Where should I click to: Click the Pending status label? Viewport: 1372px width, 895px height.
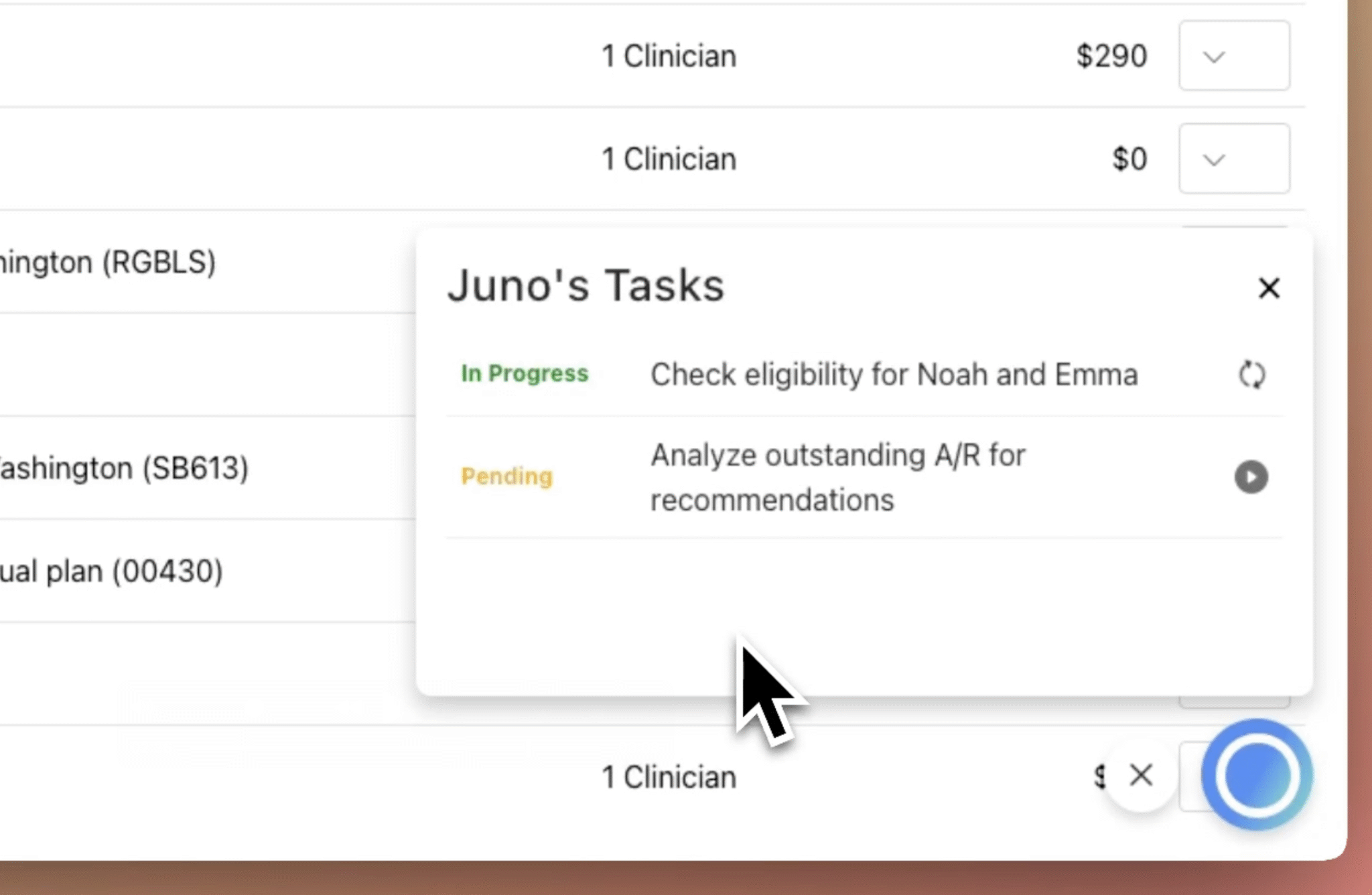click(507, 476)
